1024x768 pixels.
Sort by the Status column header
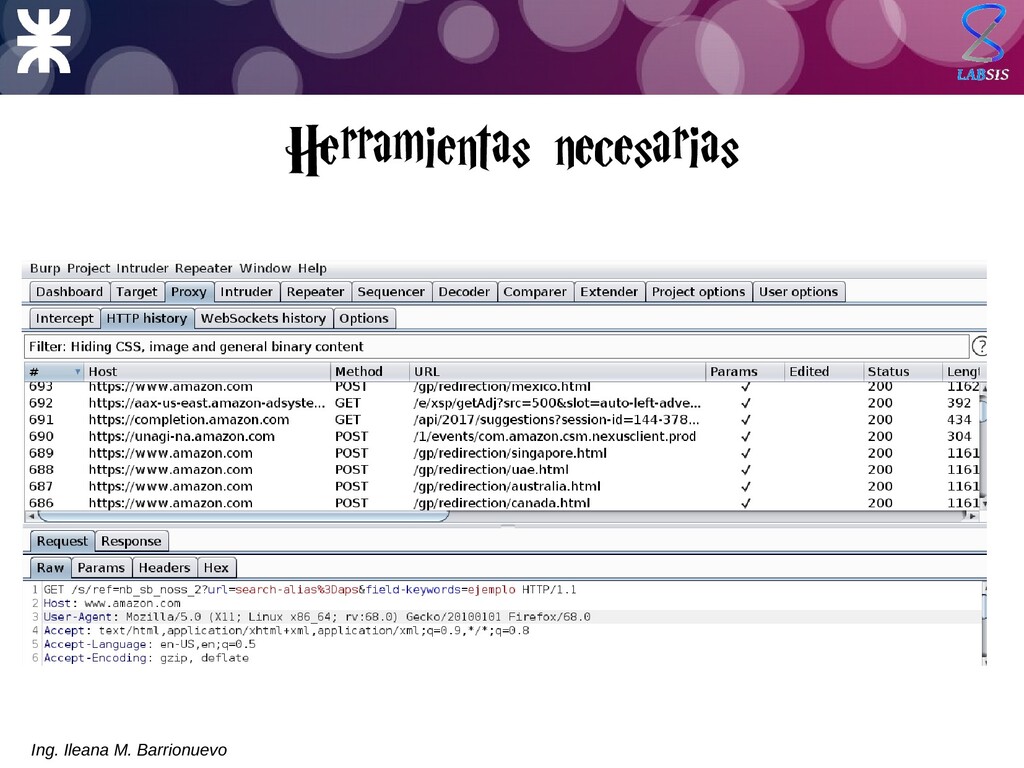(902, 372)
